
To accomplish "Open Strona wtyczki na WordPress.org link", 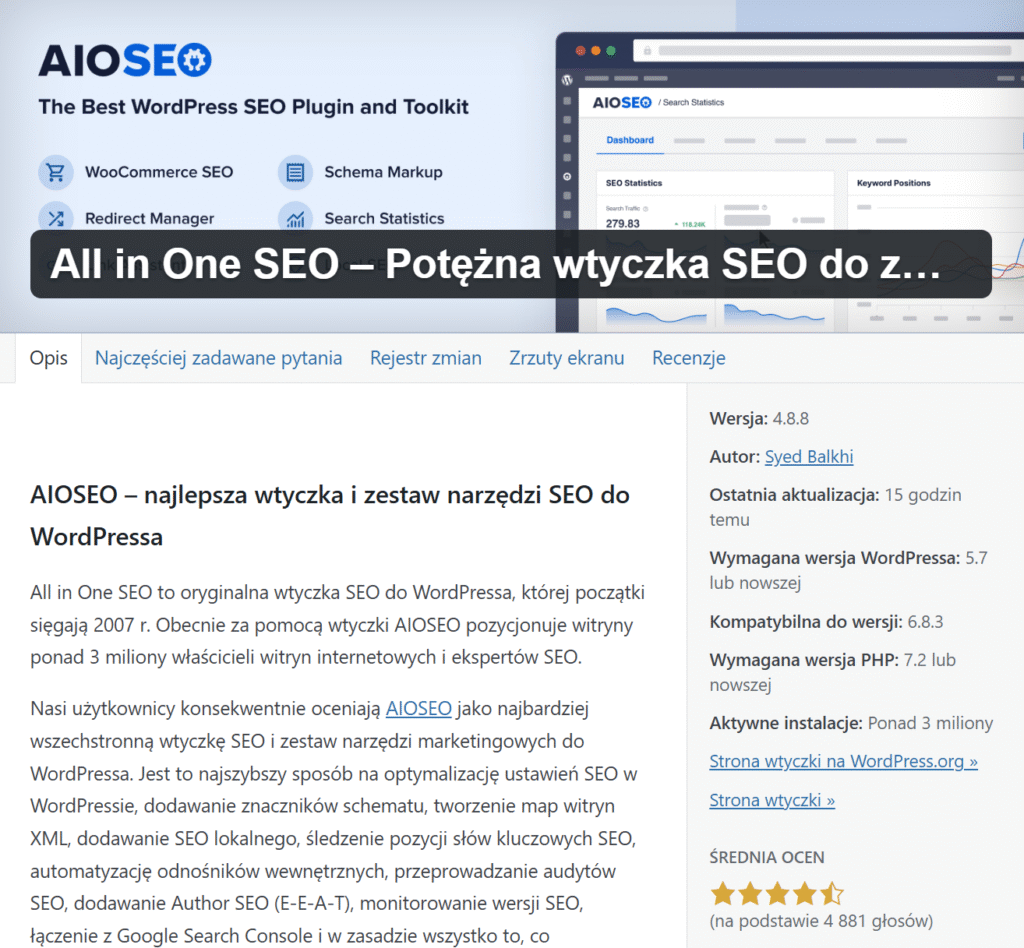I will (843, 761).
